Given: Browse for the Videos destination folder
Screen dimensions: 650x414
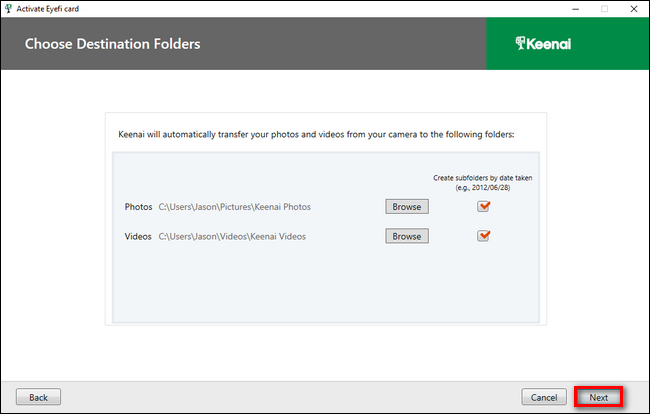Looking at the screenshot, I should click(x=406, y=236).
